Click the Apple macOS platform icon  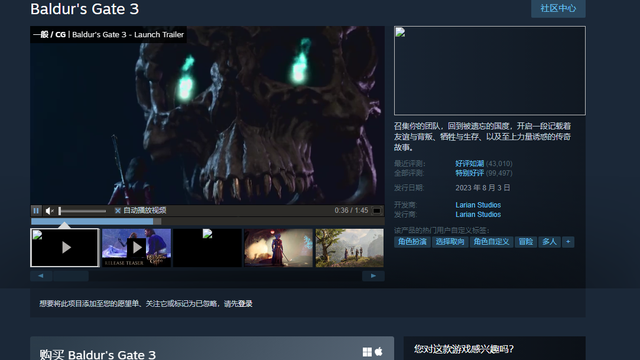pos(379,351)
